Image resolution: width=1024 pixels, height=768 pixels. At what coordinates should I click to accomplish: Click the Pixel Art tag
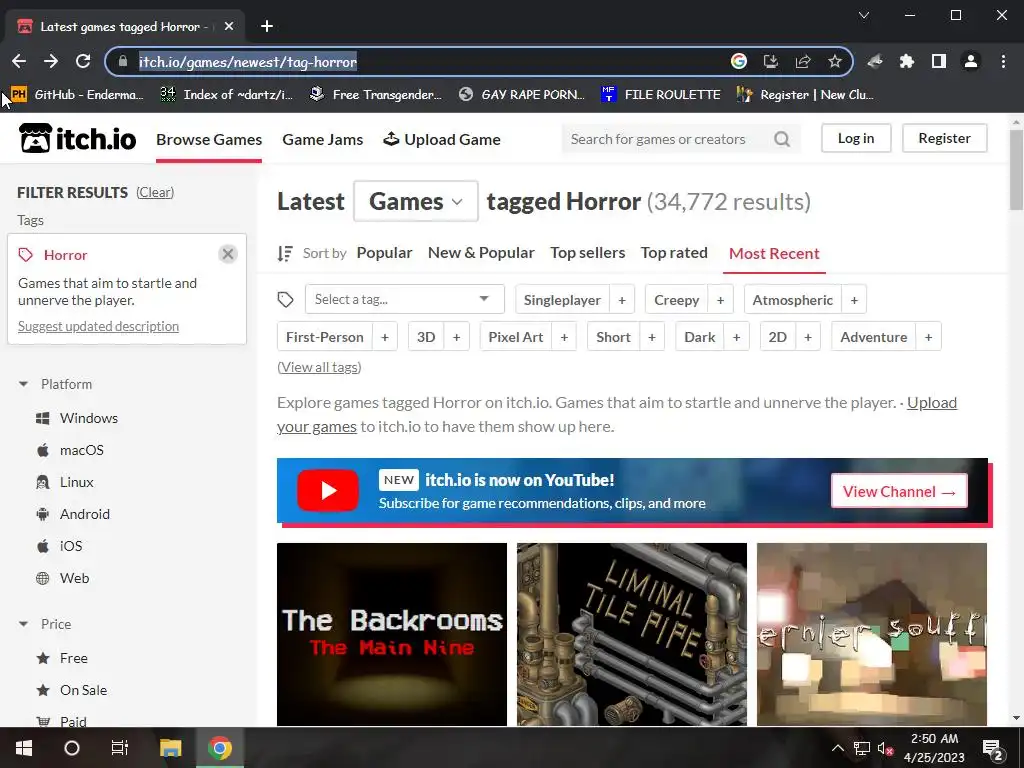[516, 337]
